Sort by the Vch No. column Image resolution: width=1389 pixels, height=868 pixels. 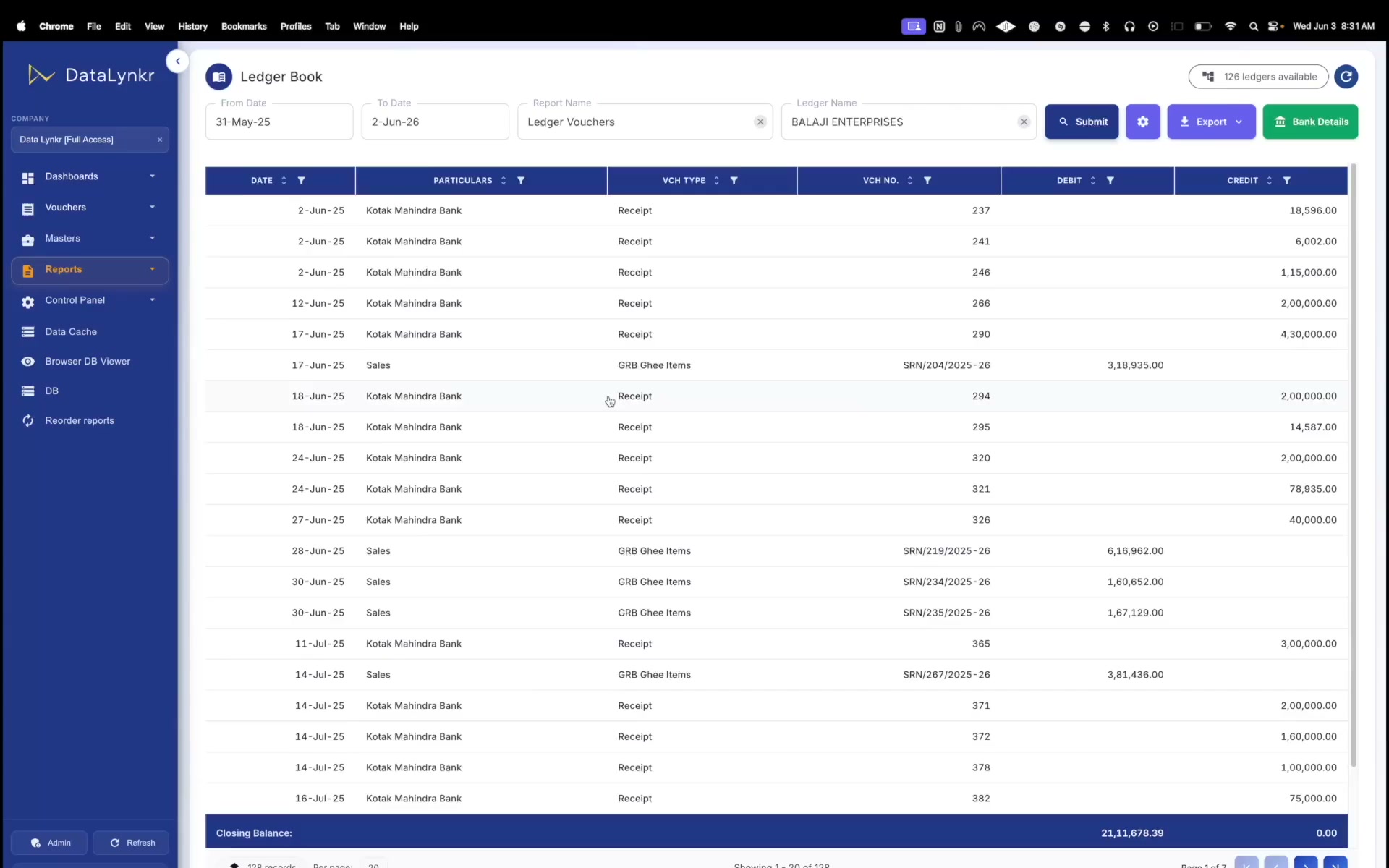(909, 181)
